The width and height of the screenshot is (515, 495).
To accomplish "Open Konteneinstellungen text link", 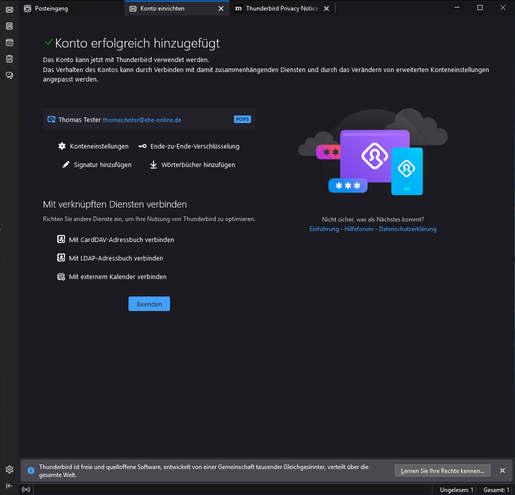I will 99,146.
